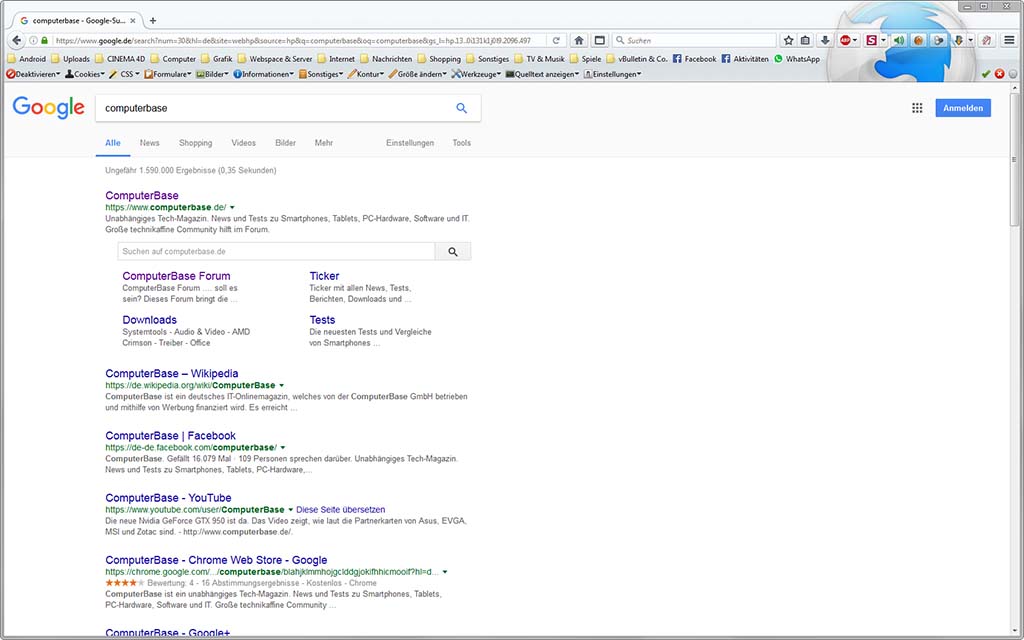
Task: Open a new tab with plus icon
Action: click(153, 20)
